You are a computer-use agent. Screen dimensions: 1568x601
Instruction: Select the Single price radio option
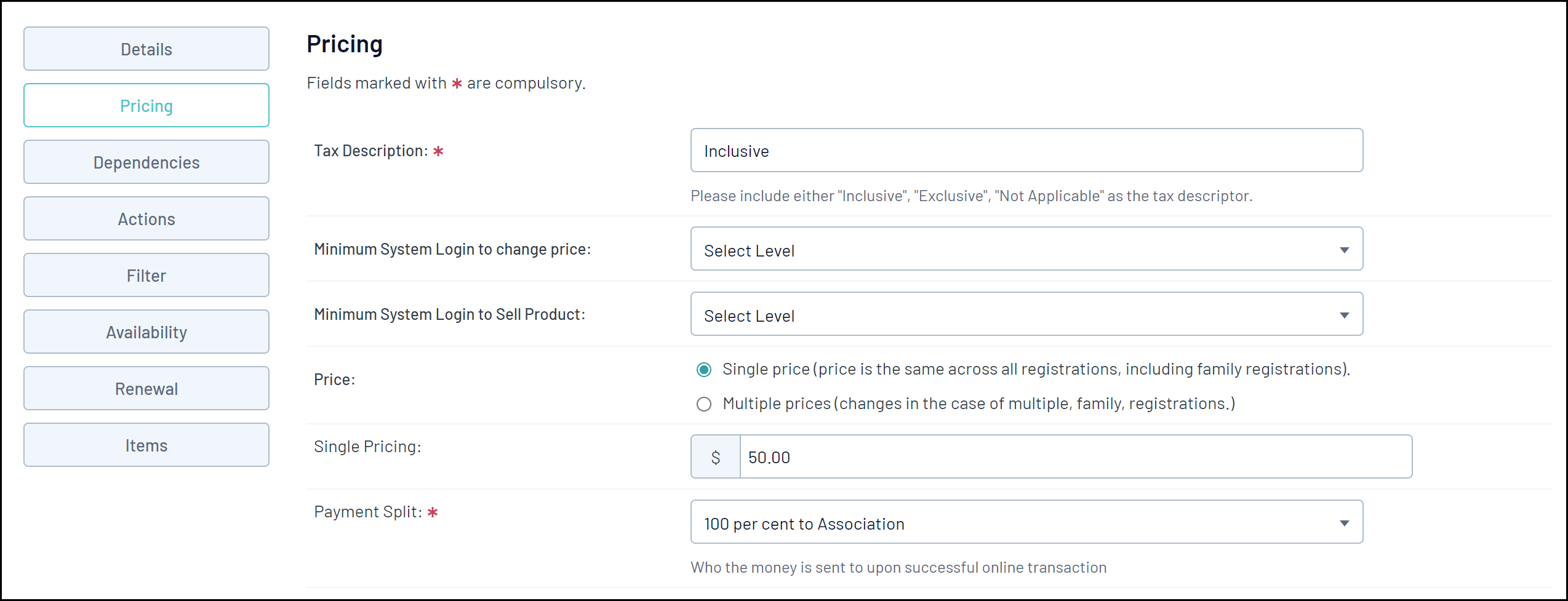click(x=704, y=369)
